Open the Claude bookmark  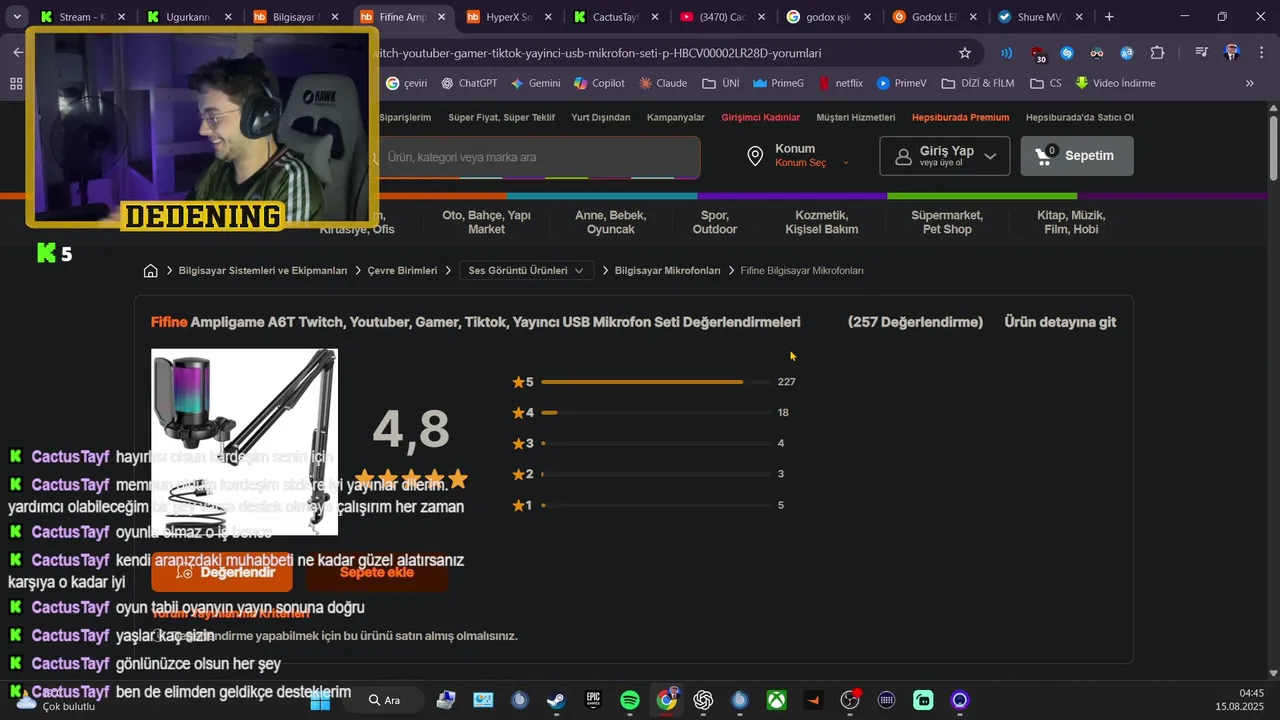[x=663, y=83]
